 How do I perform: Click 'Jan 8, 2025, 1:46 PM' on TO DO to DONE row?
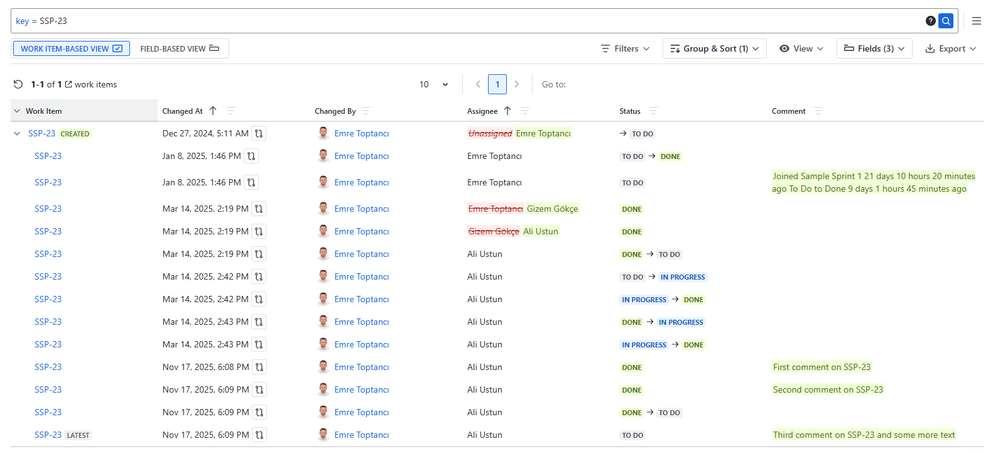[x=202, y=156]
